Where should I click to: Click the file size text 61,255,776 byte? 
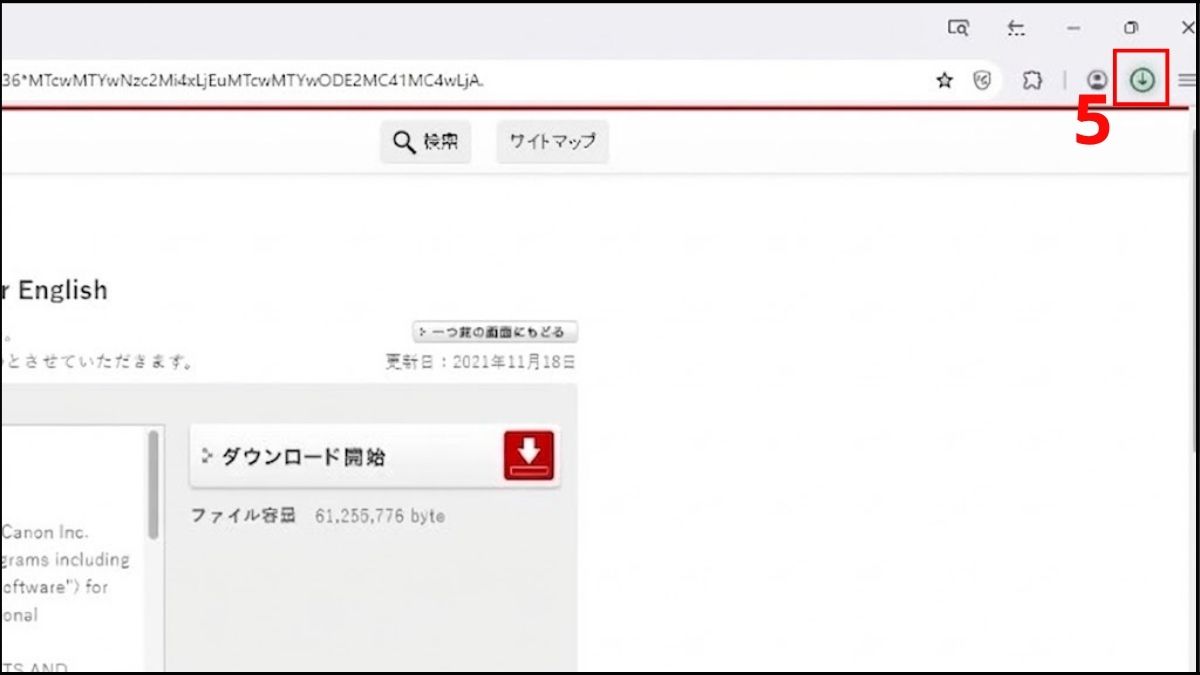click(x=380, y=516)
